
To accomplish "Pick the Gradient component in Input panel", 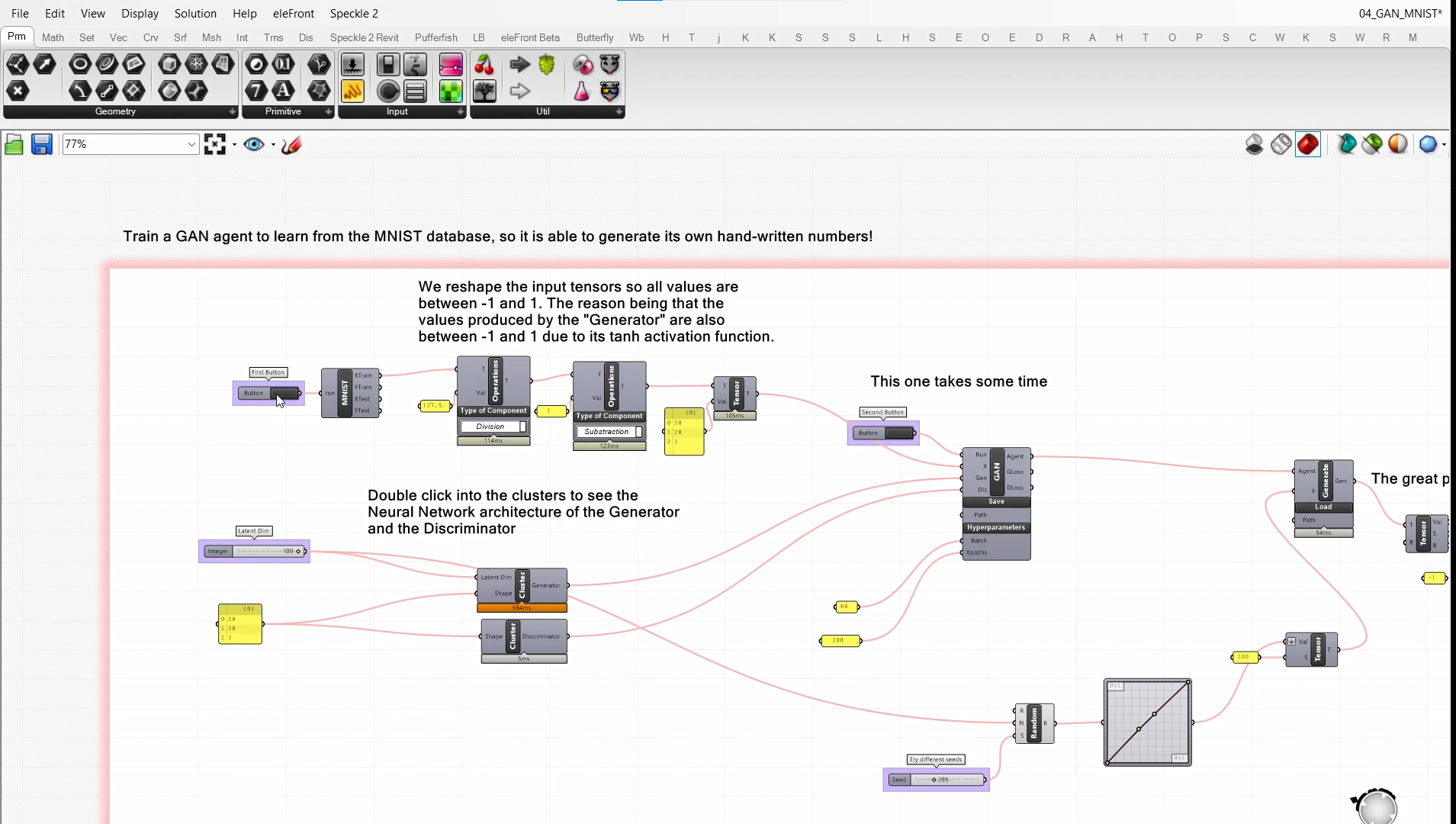I will coord(451,65).
